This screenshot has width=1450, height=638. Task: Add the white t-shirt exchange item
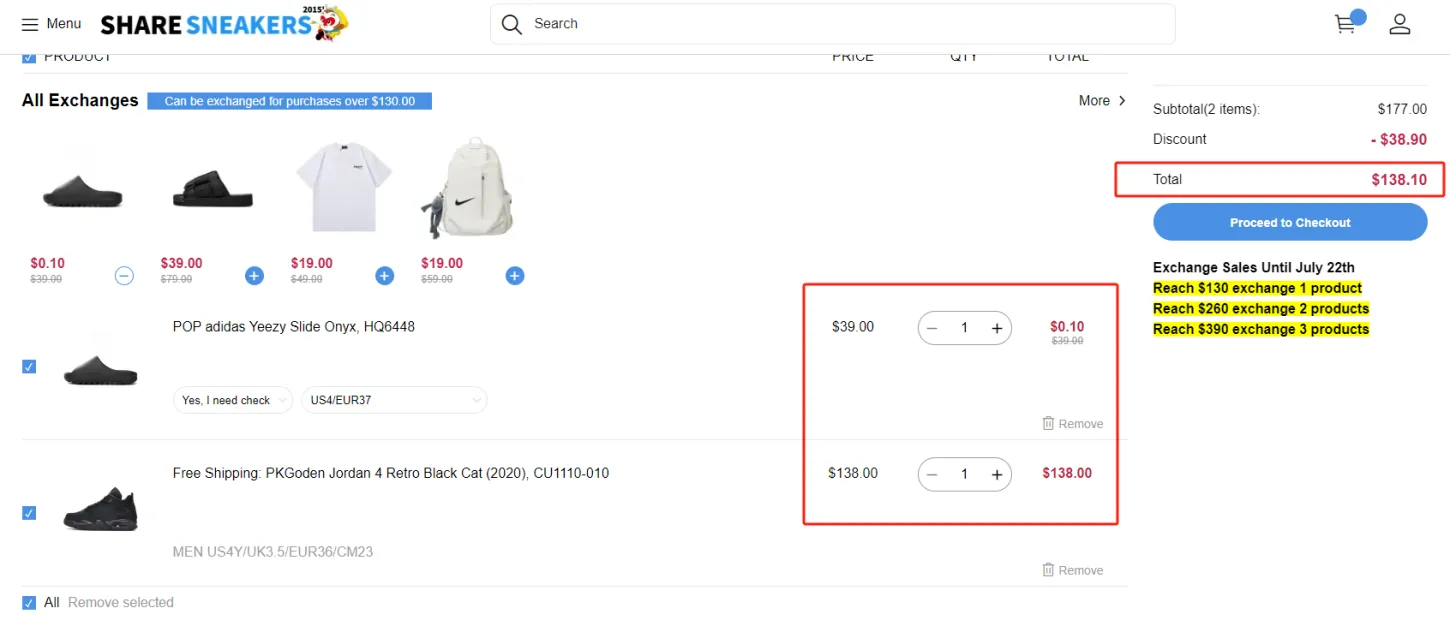tap(384, 275)
